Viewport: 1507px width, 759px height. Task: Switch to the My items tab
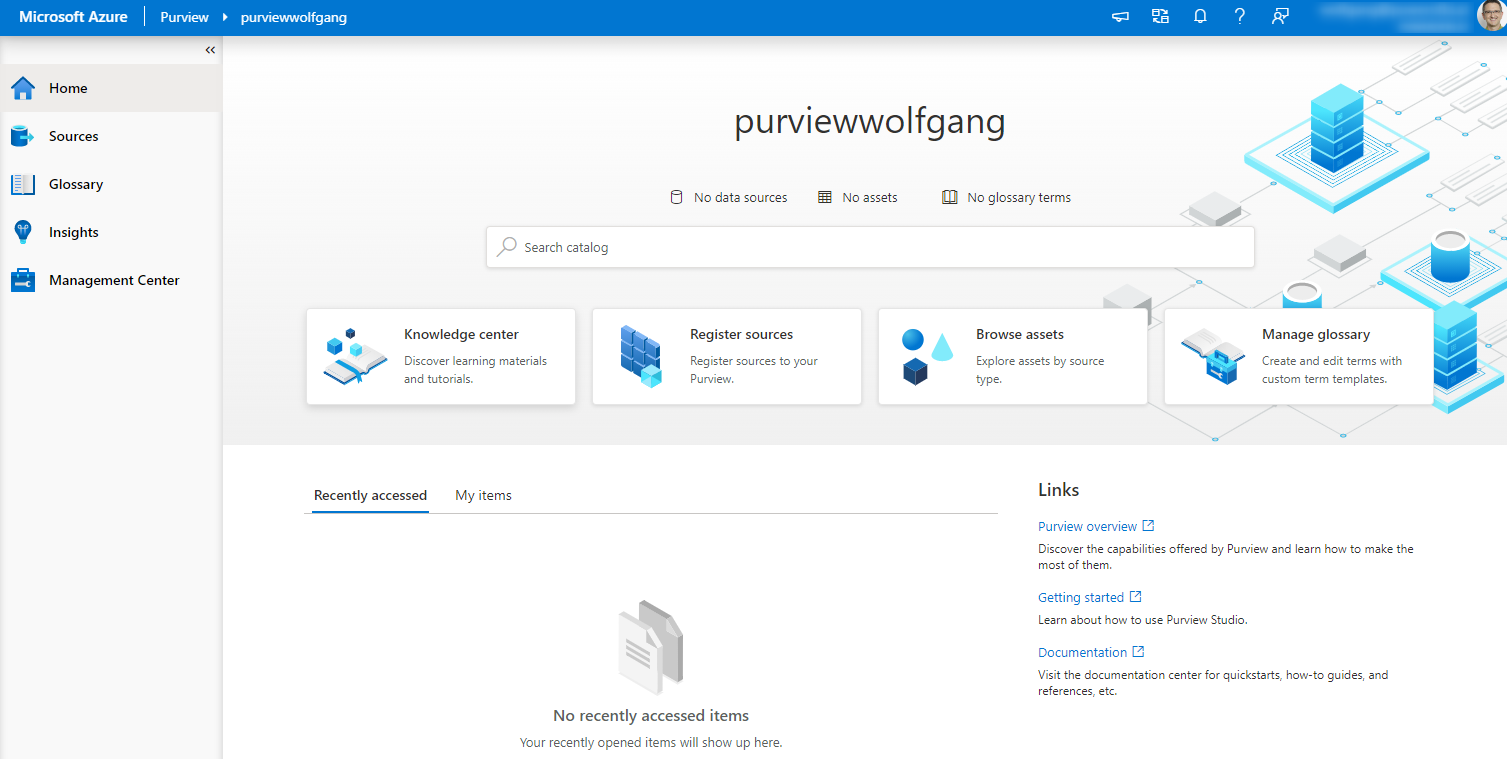[483, 495]
